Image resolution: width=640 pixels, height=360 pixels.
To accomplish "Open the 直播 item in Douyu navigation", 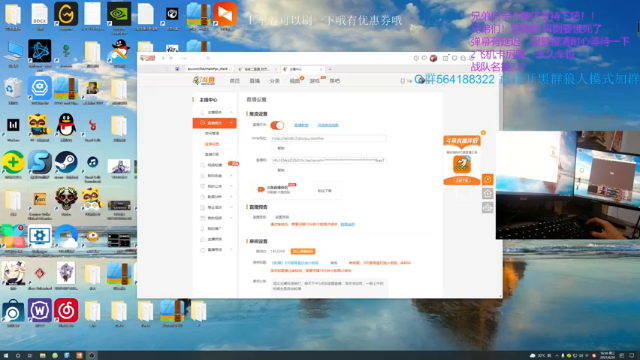I will pos(255,81).
